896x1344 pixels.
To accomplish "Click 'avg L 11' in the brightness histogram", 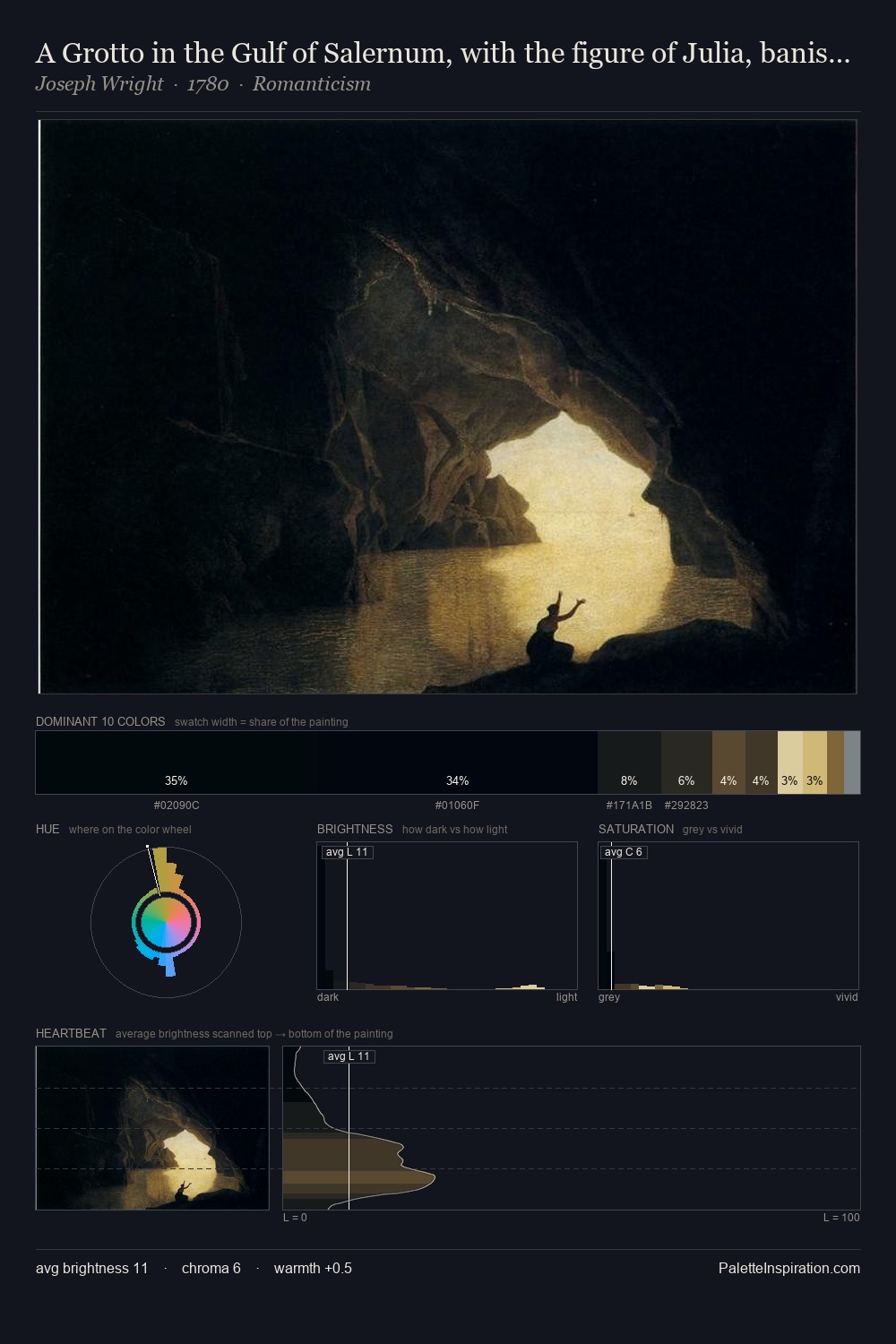I will [x=347, y=852].
